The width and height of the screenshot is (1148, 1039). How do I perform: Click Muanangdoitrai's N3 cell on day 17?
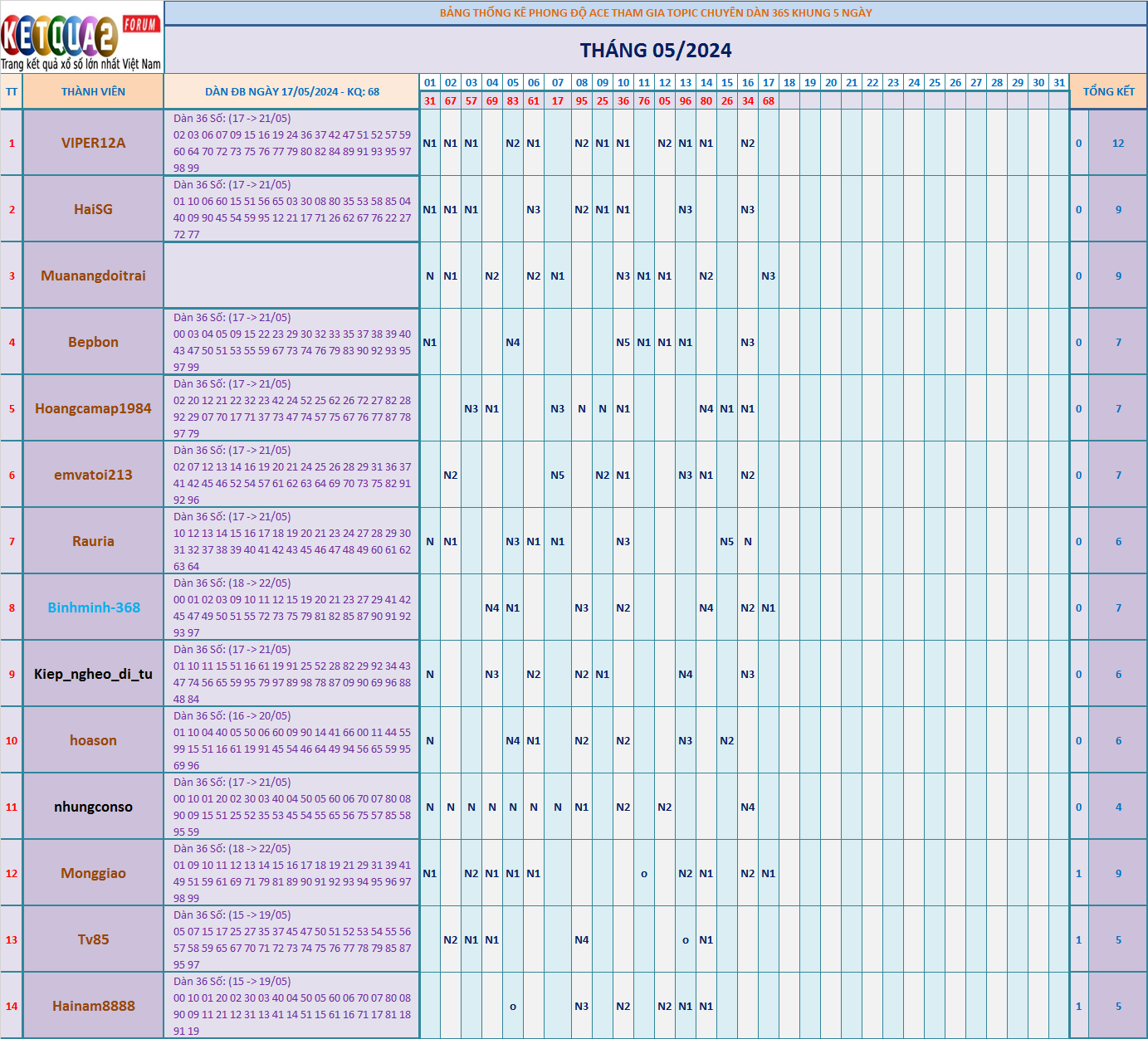(x=769, y=276)
